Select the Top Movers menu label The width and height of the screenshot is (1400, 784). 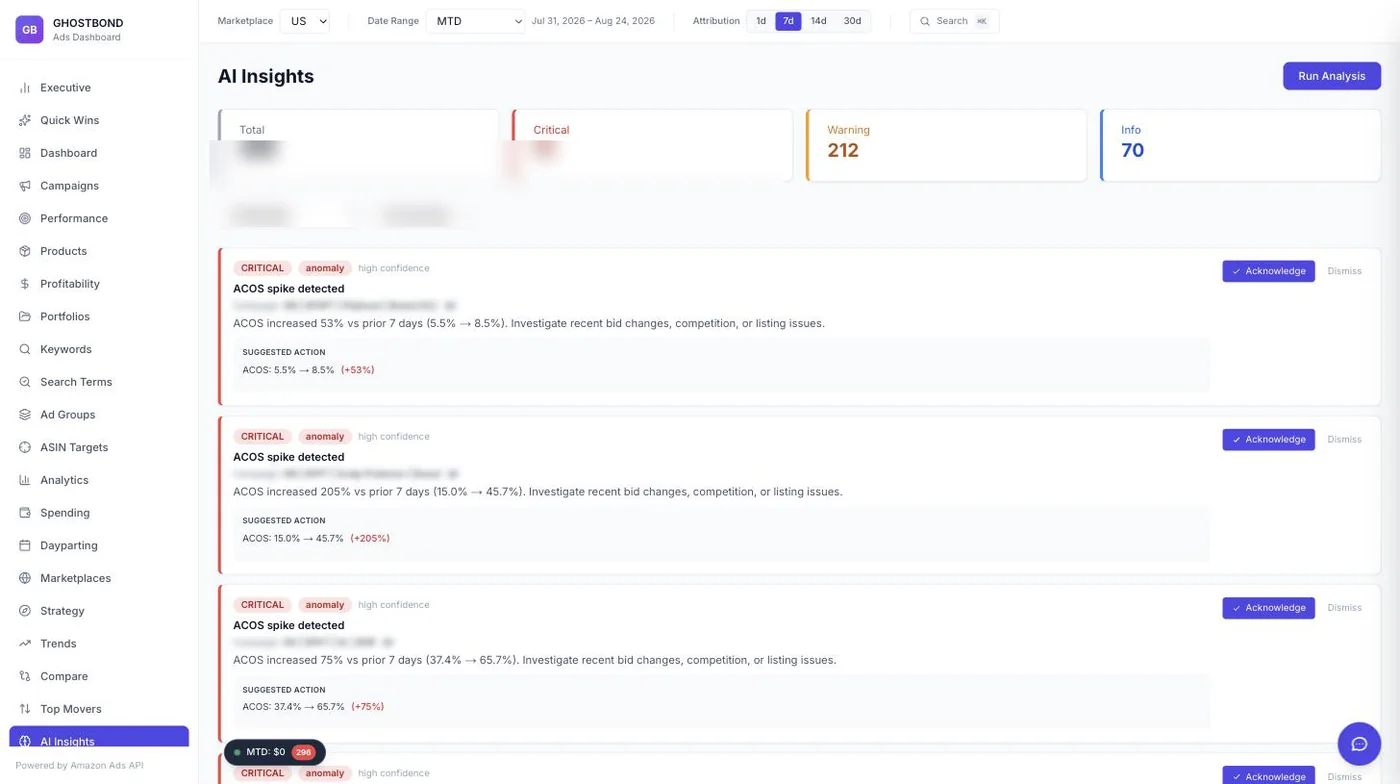[x=71, y=709]
